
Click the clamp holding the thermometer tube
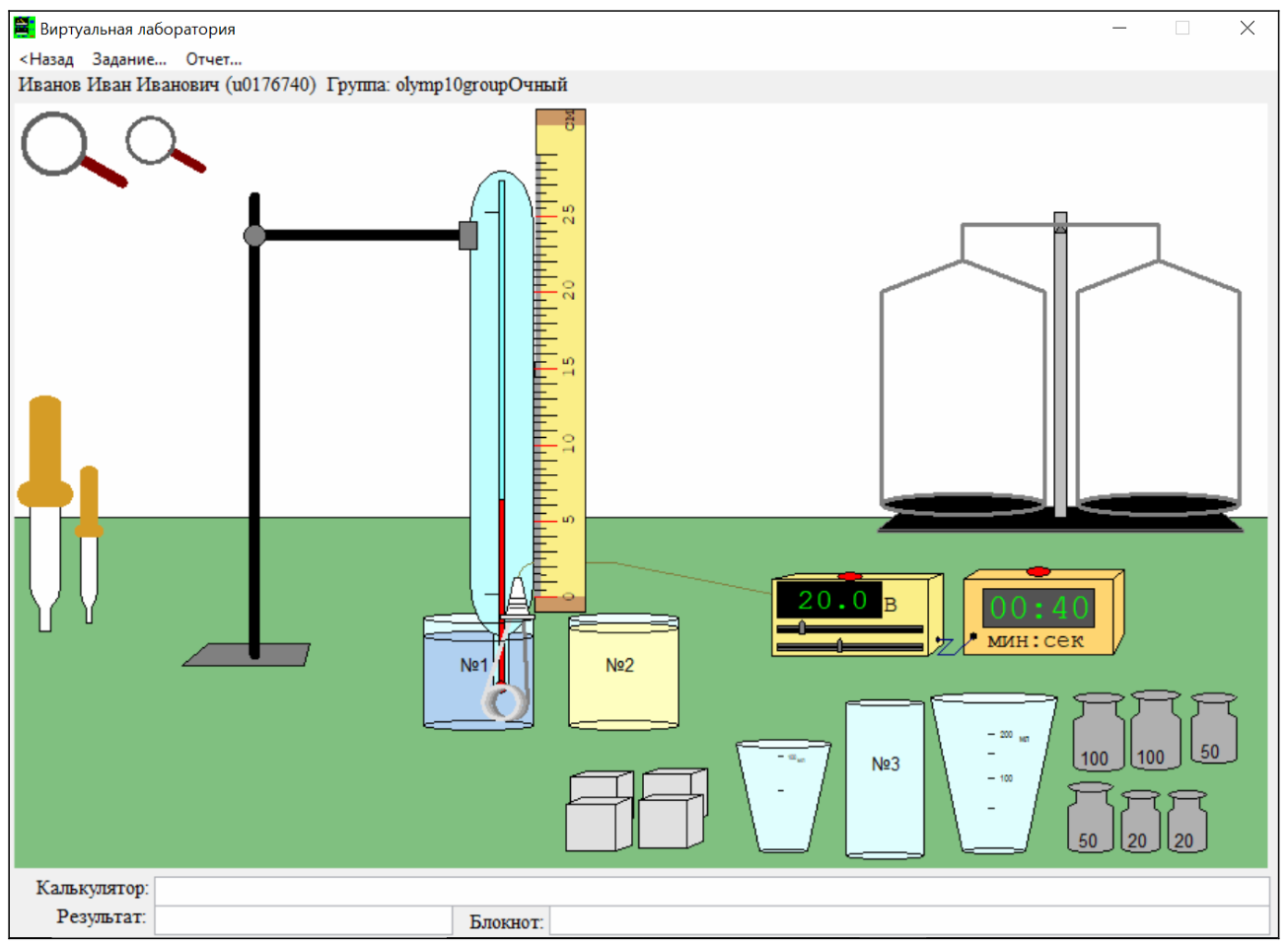(468, 235)
